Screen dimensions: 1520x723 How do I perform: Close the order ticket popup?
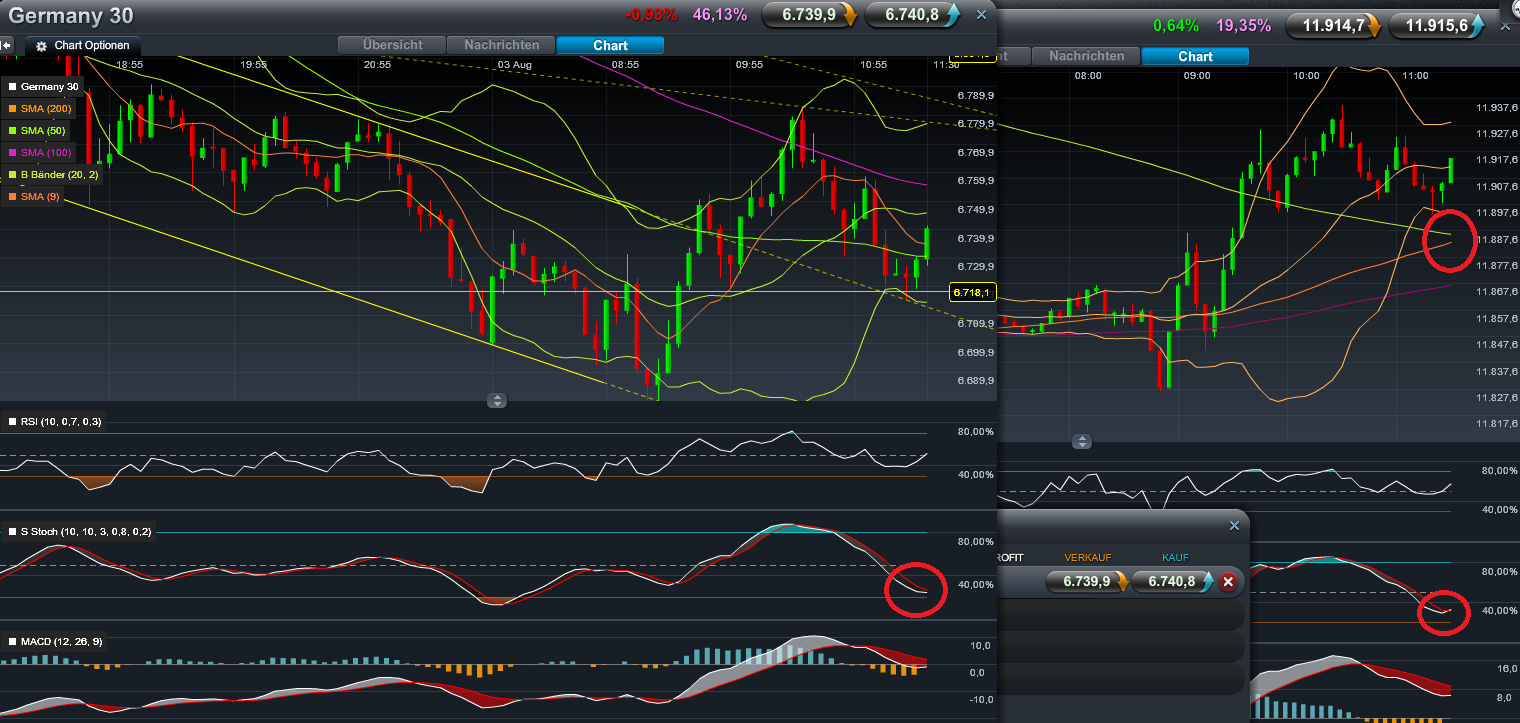pos(1234,525)
